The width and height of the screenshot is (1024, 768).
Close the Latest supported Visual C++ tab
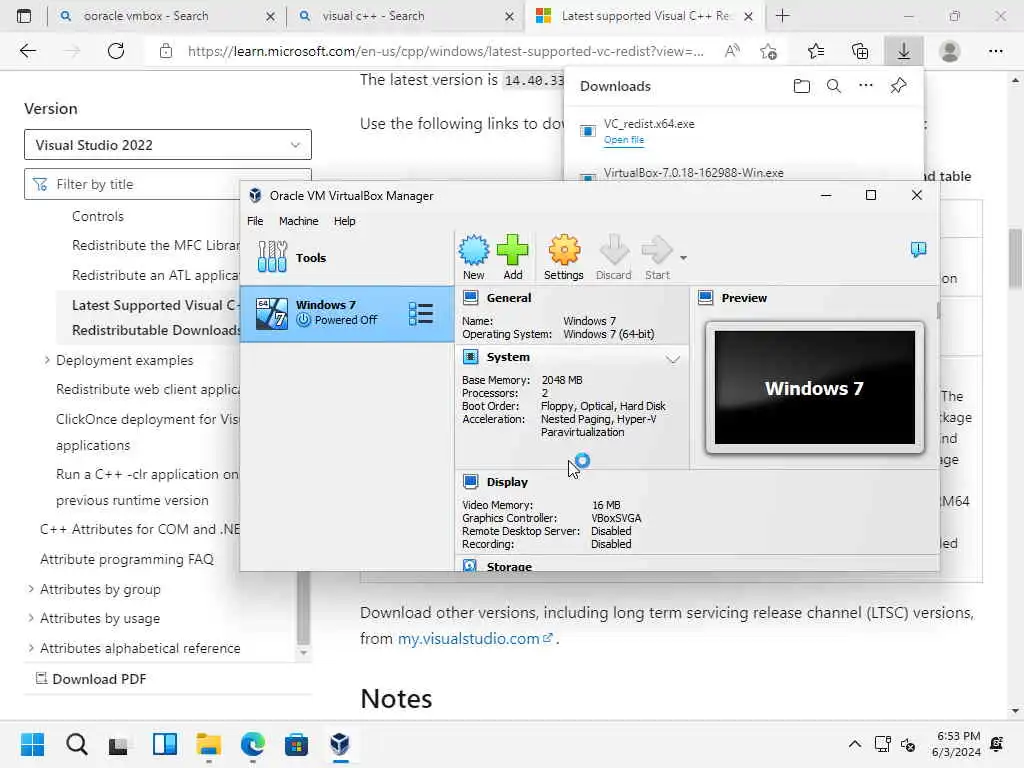(748, 16)
